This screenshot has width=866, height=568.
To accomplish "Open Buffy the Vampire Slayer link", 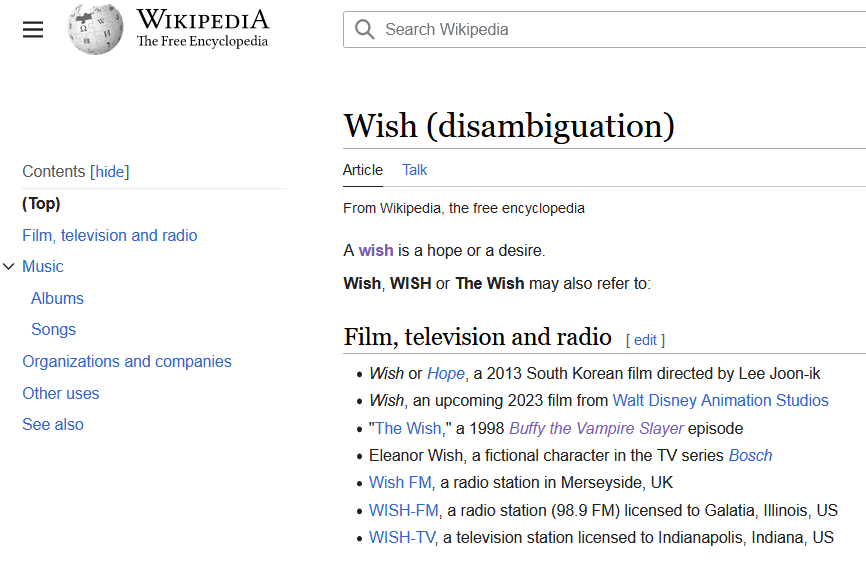I will click(596, 428).
